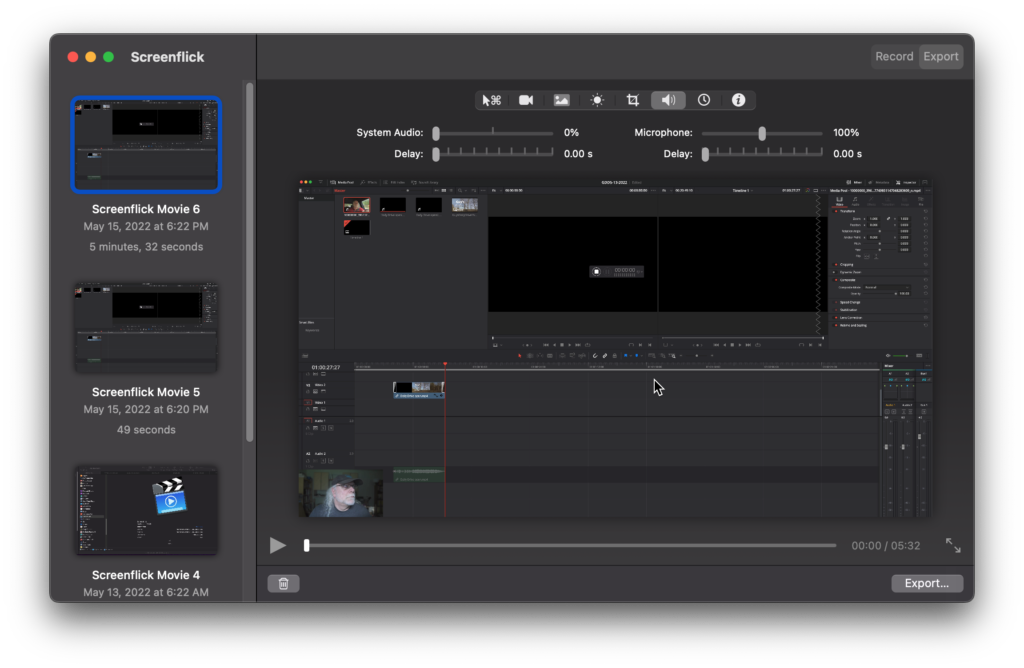This screenshot has height=668, width=1024.
Task: Click the '49 seconds' duration text
Action: coord(146,430)
